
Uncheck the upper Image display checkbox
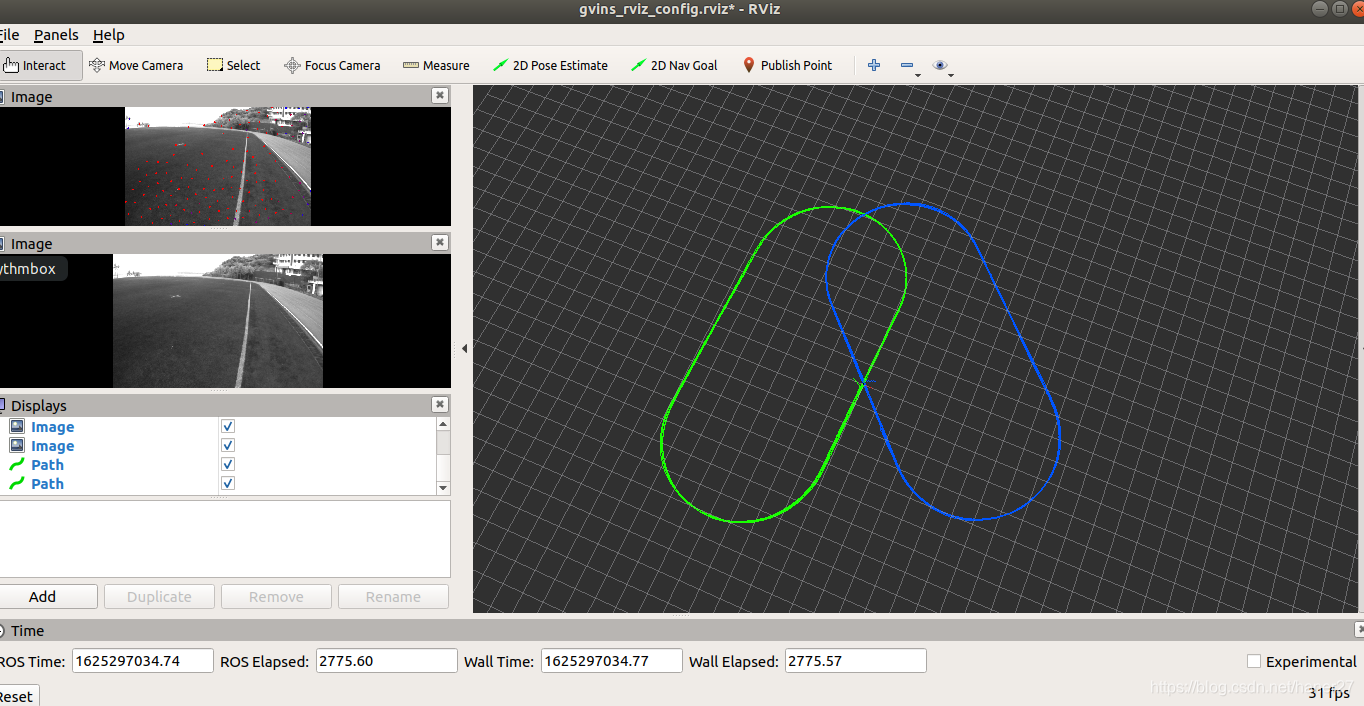[x=228, y=427]
